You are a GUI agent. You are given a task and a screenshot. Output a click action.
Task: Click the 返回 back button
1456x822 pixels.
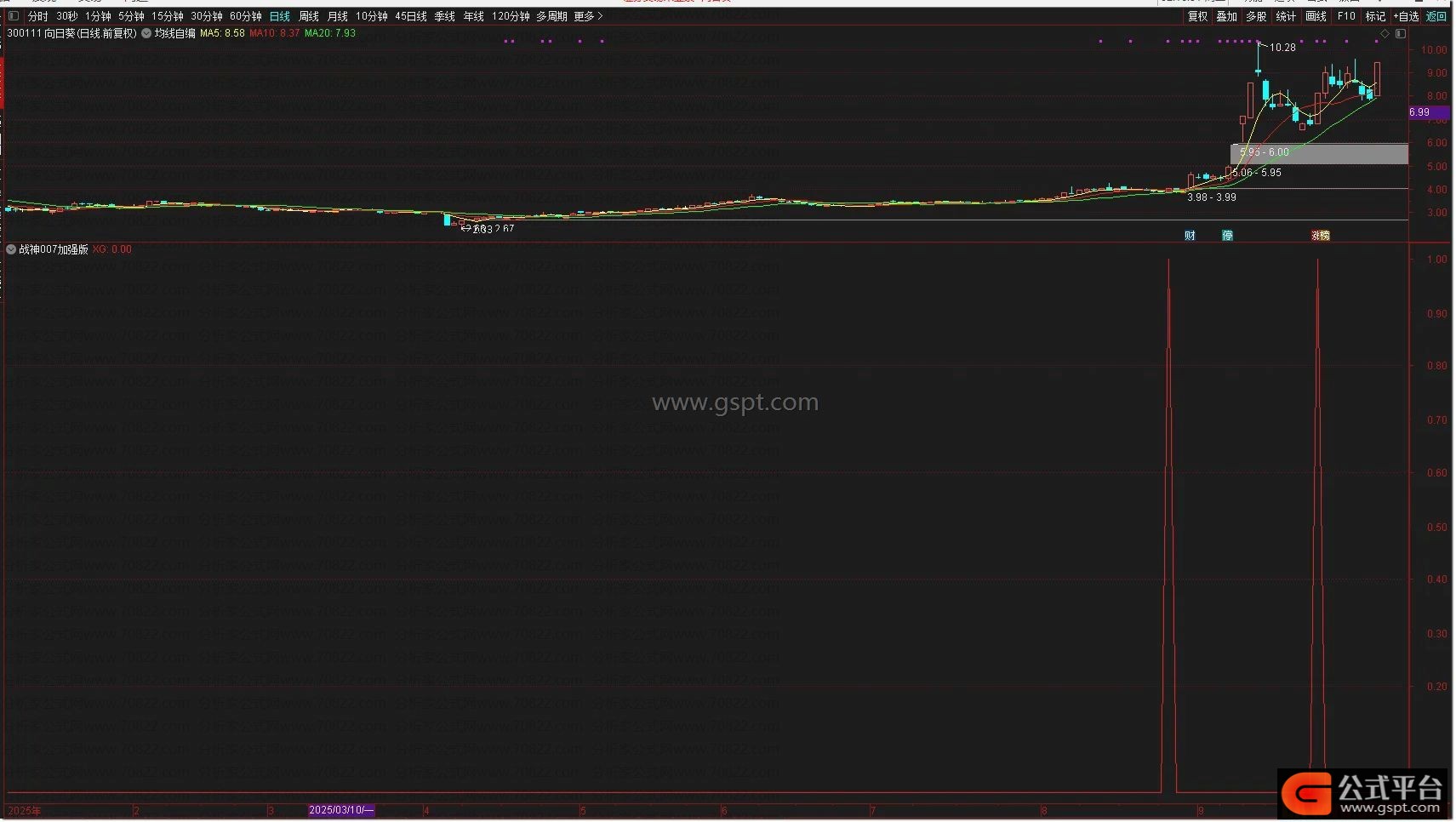coord(1436,16)
